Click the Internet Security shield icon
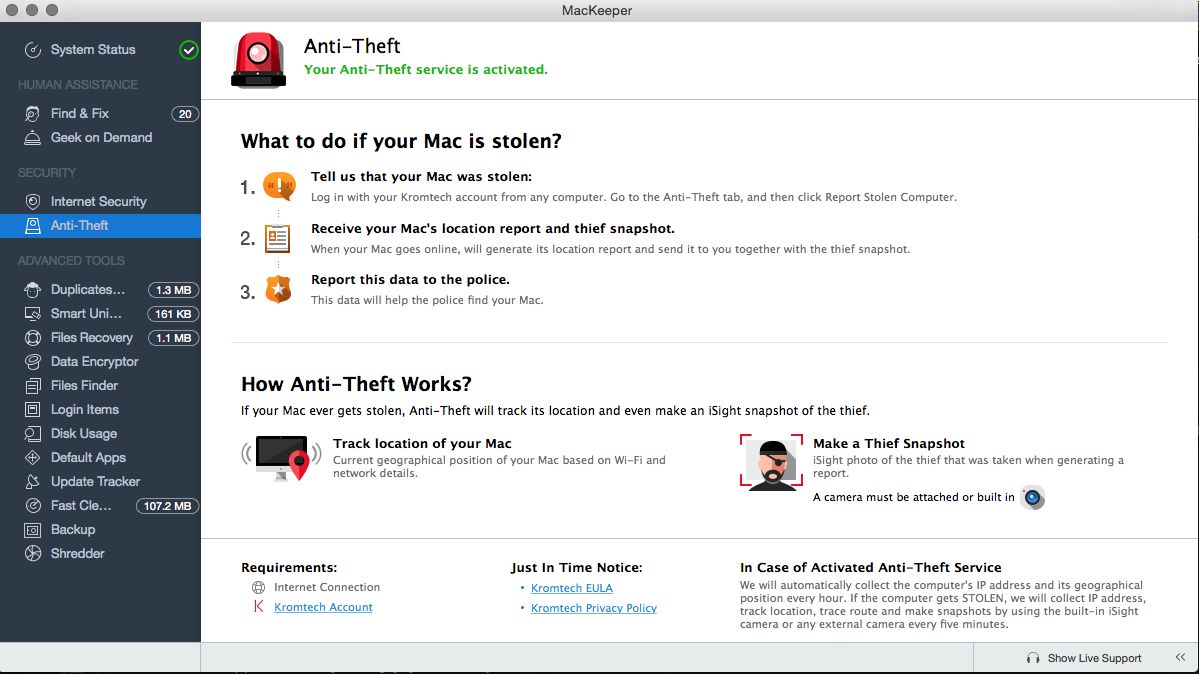Screen dimensions: 1199x674 (32, 201)
